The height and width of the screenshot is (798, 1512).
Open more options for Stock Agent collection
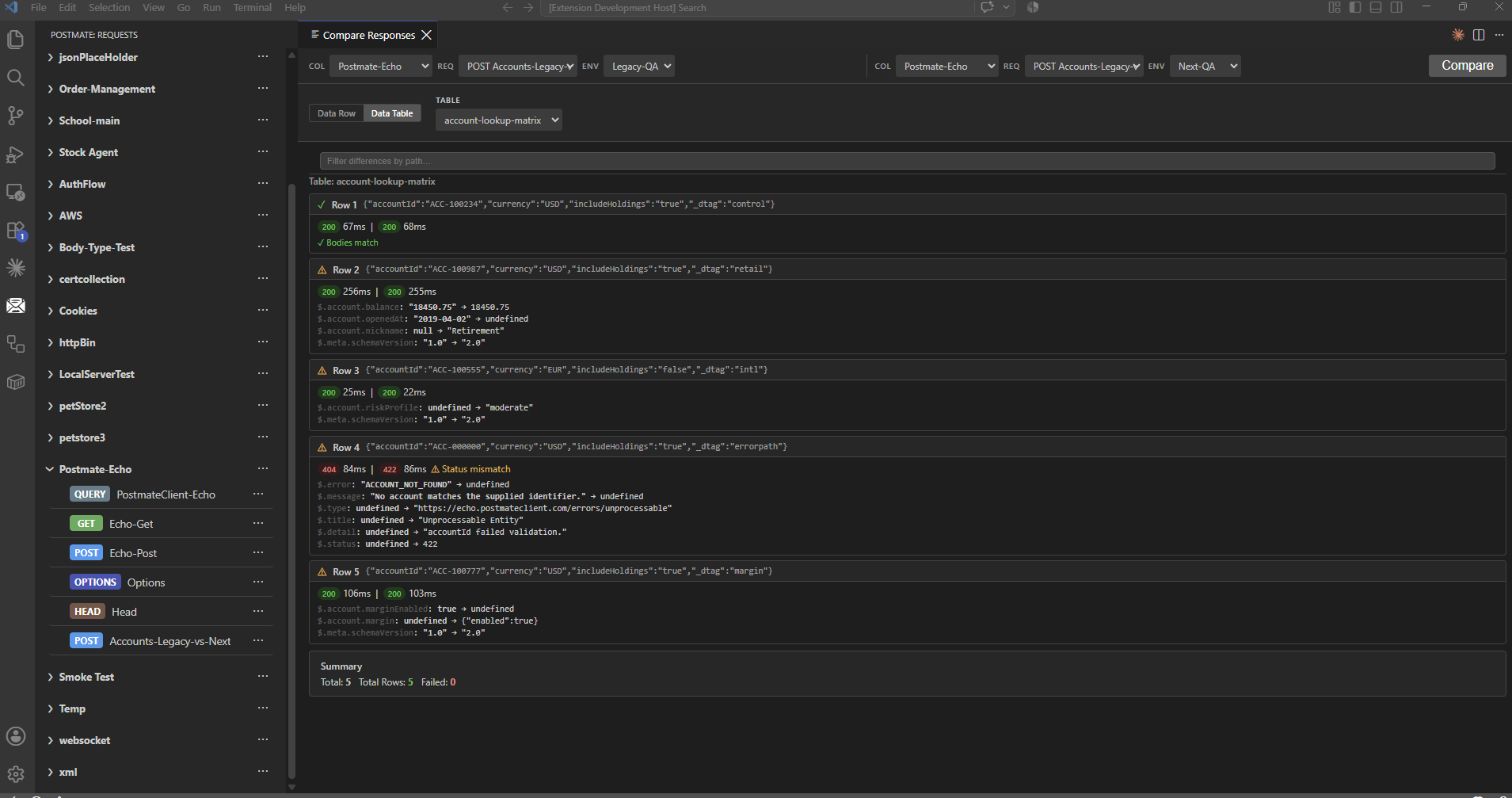click(263, 152)
